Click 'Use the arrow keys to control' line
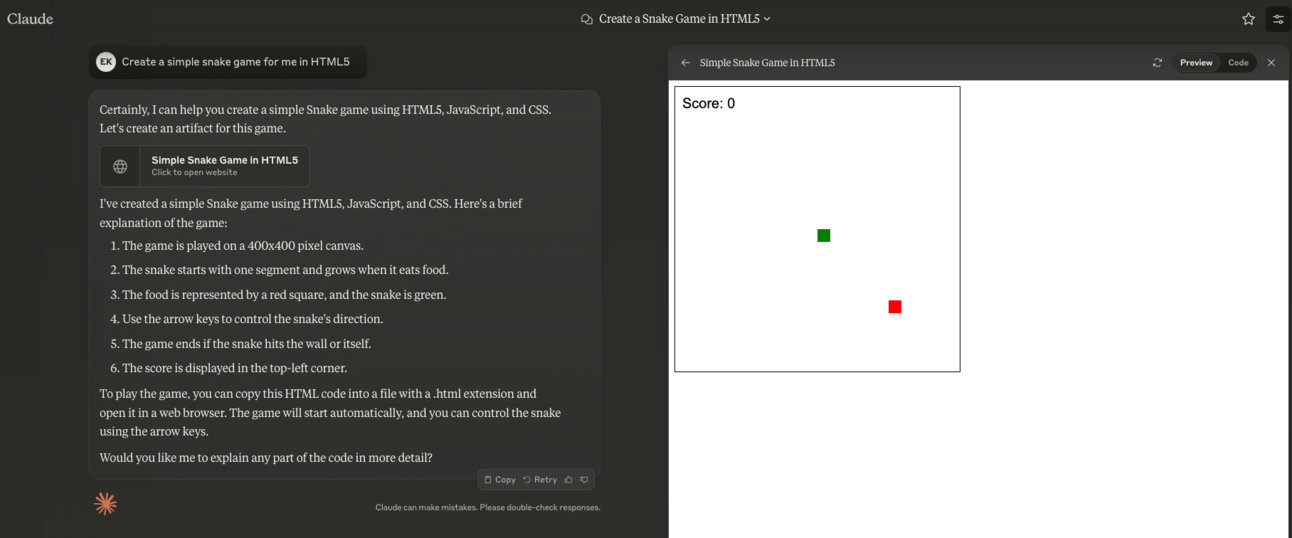 point(253,319)
